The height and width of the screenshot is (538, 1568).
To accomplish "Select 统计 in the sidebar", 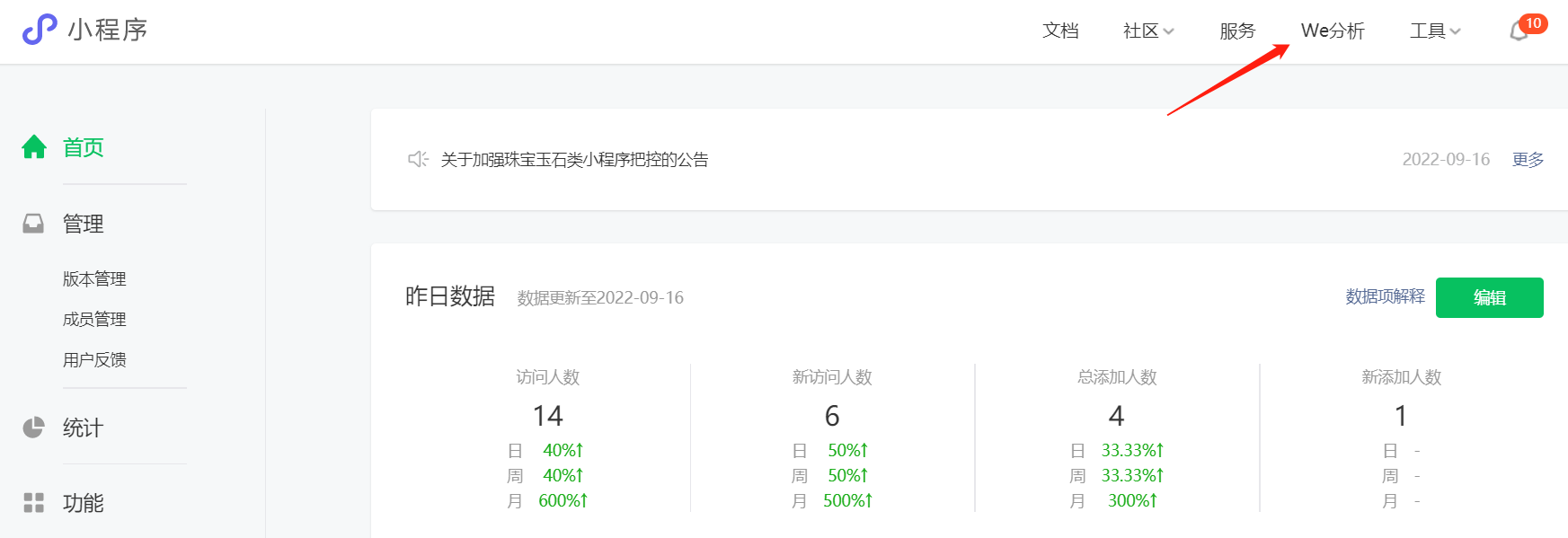I will tap(84, 428).
